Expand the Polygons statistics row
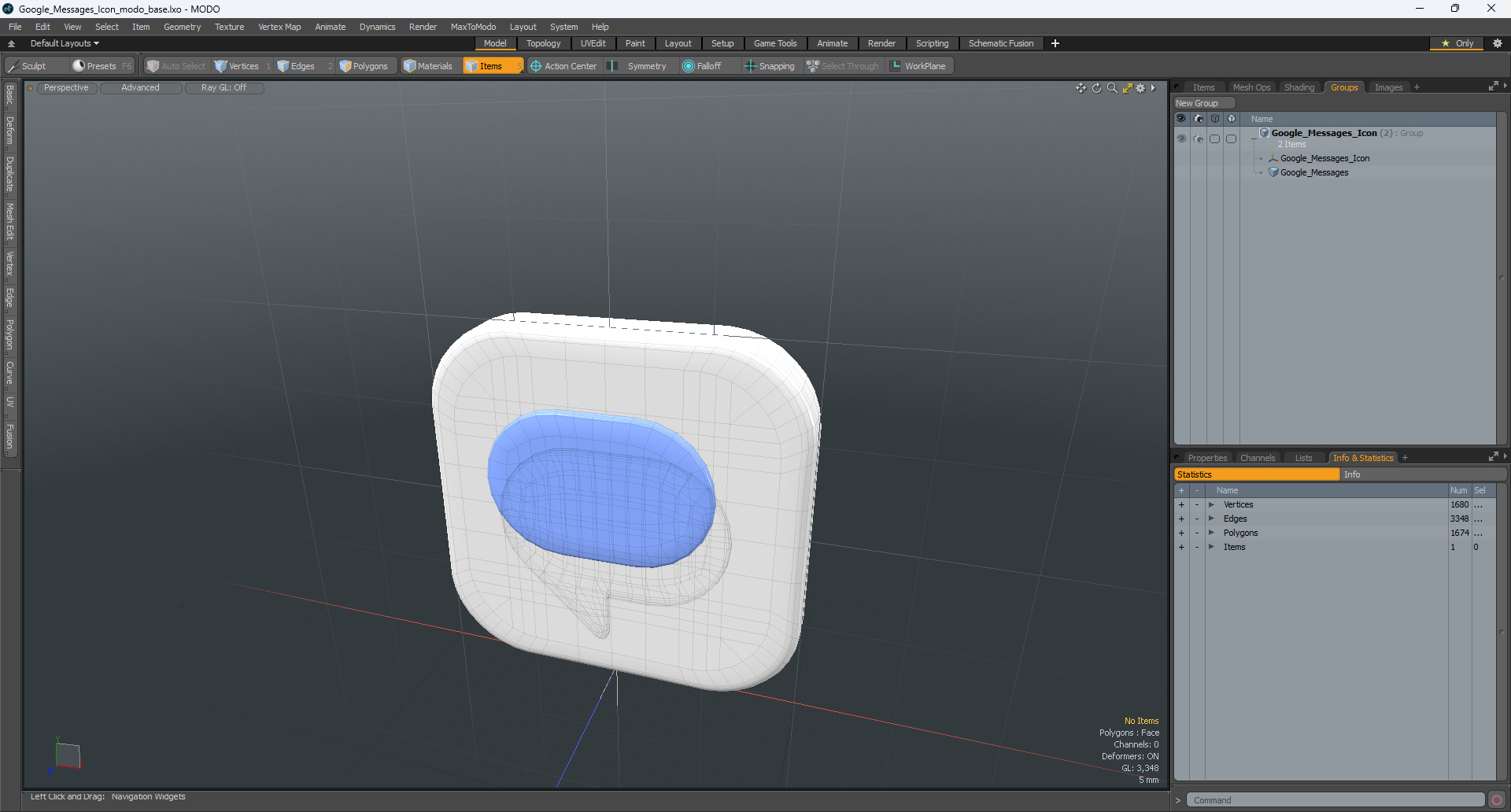This screenshot has height=812, width=1511. (x=1212, y=533)
